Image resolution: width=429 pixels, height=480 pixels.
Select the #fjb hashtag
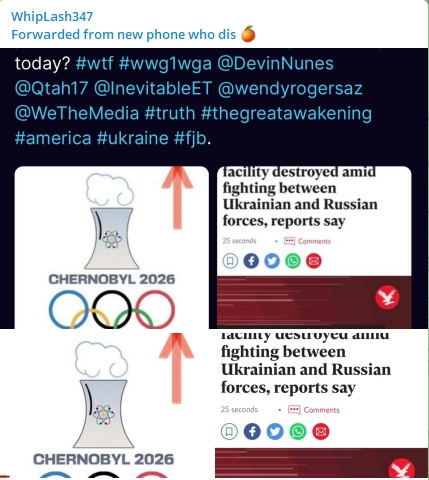pos(190,139)
